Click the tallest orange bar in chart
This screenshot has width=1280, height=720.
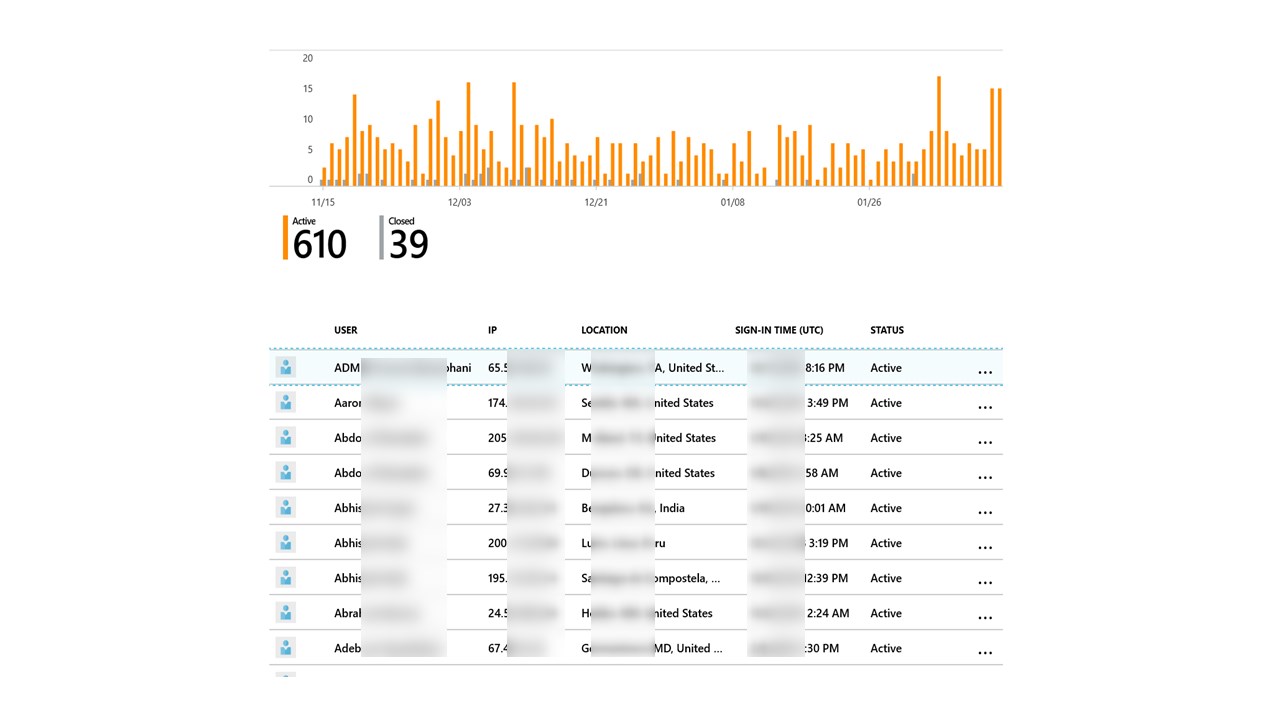point(939,131)
